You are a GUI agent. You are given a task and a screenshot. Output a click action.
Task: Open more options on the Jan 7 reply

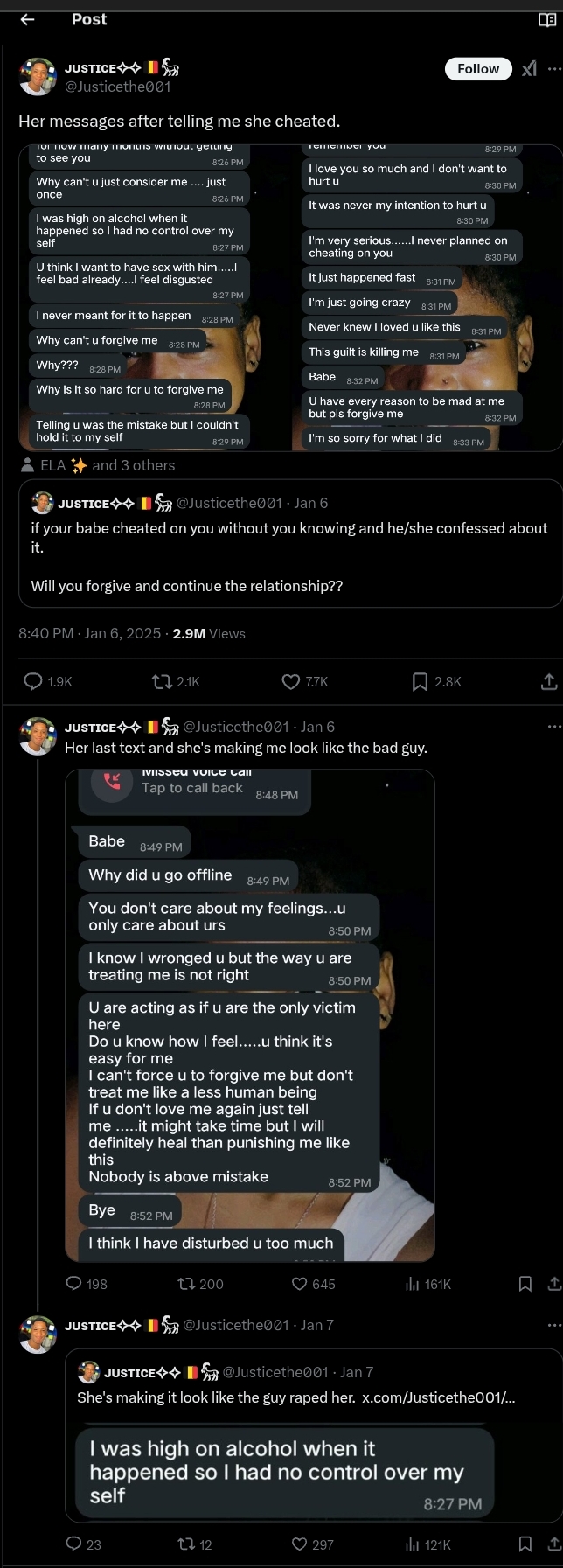point(554,1325)
